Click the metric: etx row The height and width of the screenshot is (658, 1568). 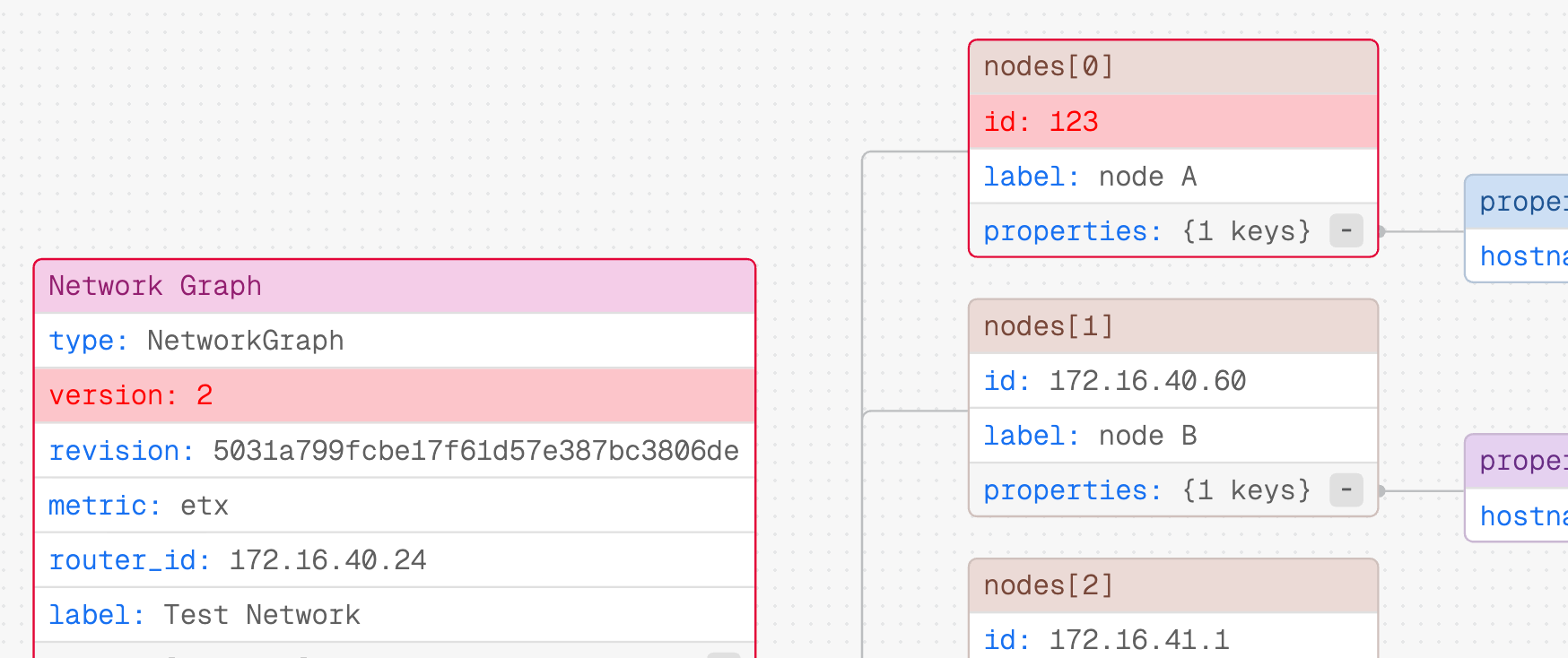(x=395, y=506)
